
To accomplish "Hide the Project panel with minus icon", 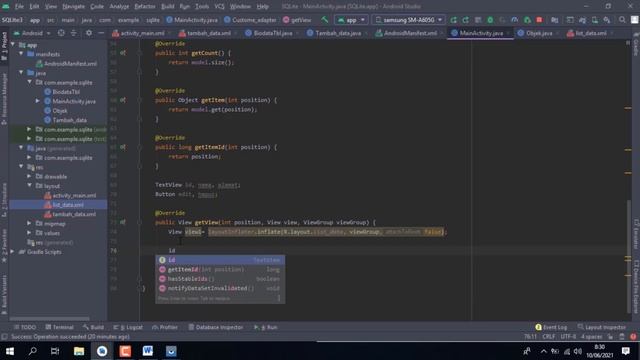I will [101, 33].
